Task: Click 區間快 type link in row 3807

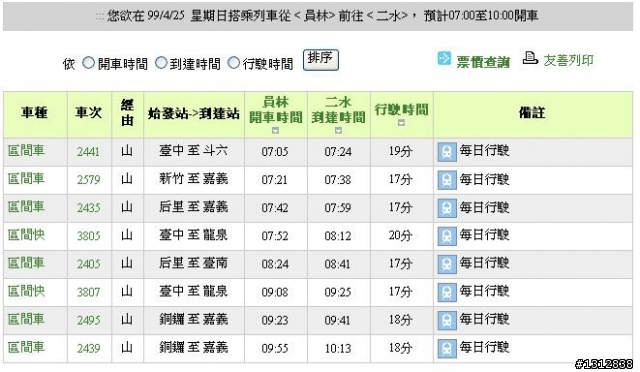Action: tap(26, 291)
